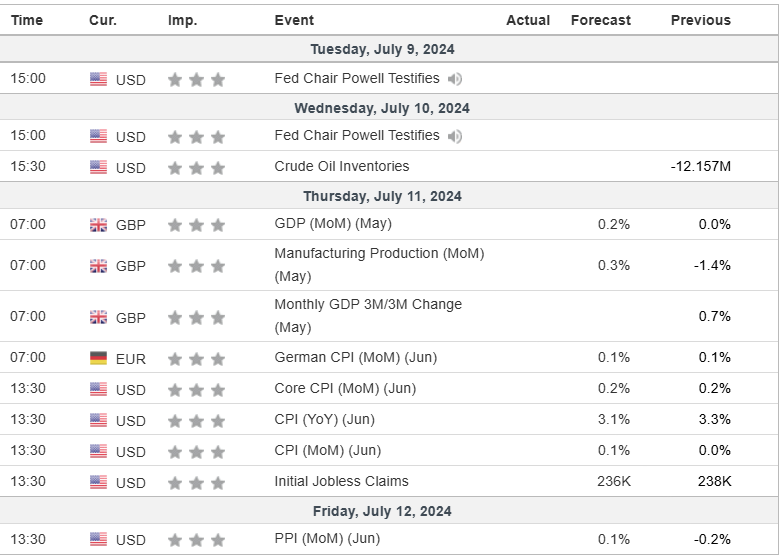This screenshot has height=557, width=784.
Task: Click US flag in Crude Oil Inventories row
Action: point(98,167)
